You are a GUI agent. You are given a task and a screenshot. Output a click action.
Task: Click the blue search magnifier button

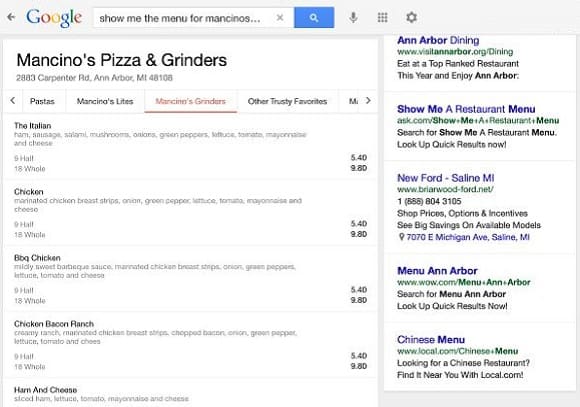click(x=314, y=17)
